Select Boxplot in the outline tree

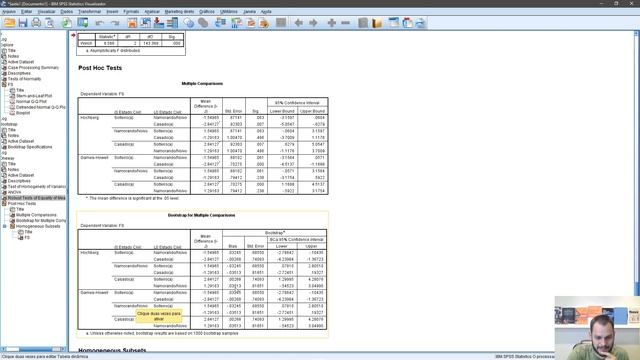click(x=23, y=113)
